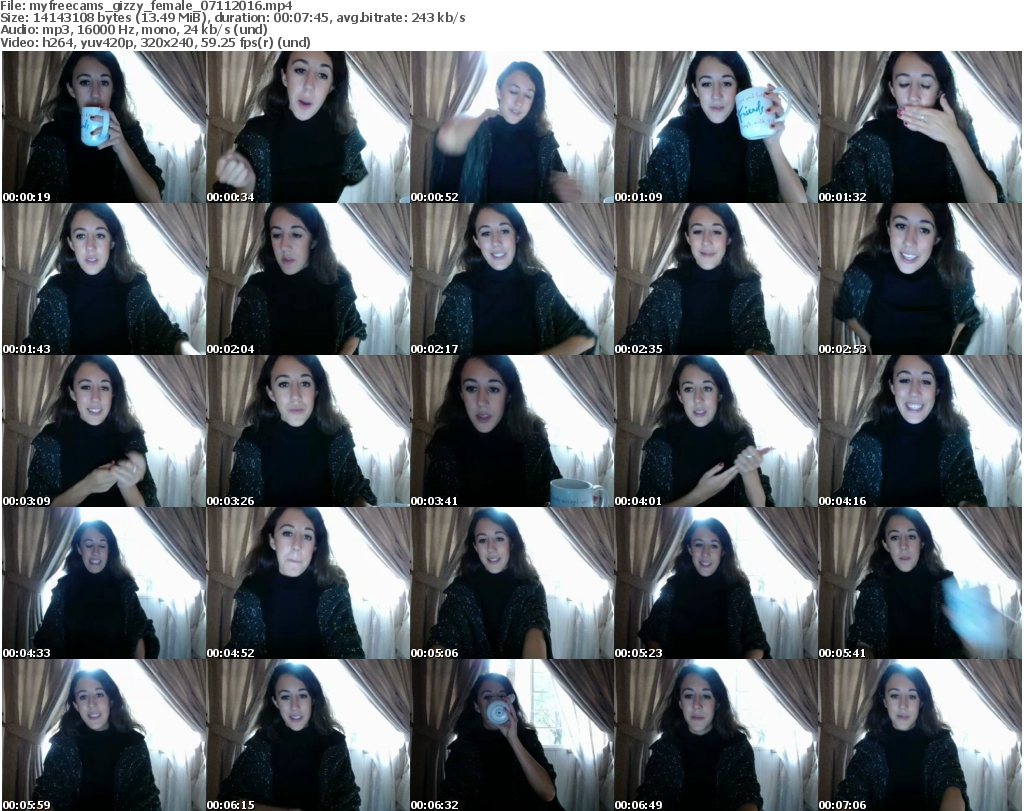
Task: Select the thumbnail timestamped 00:01:09
Action: click(716, 127)
